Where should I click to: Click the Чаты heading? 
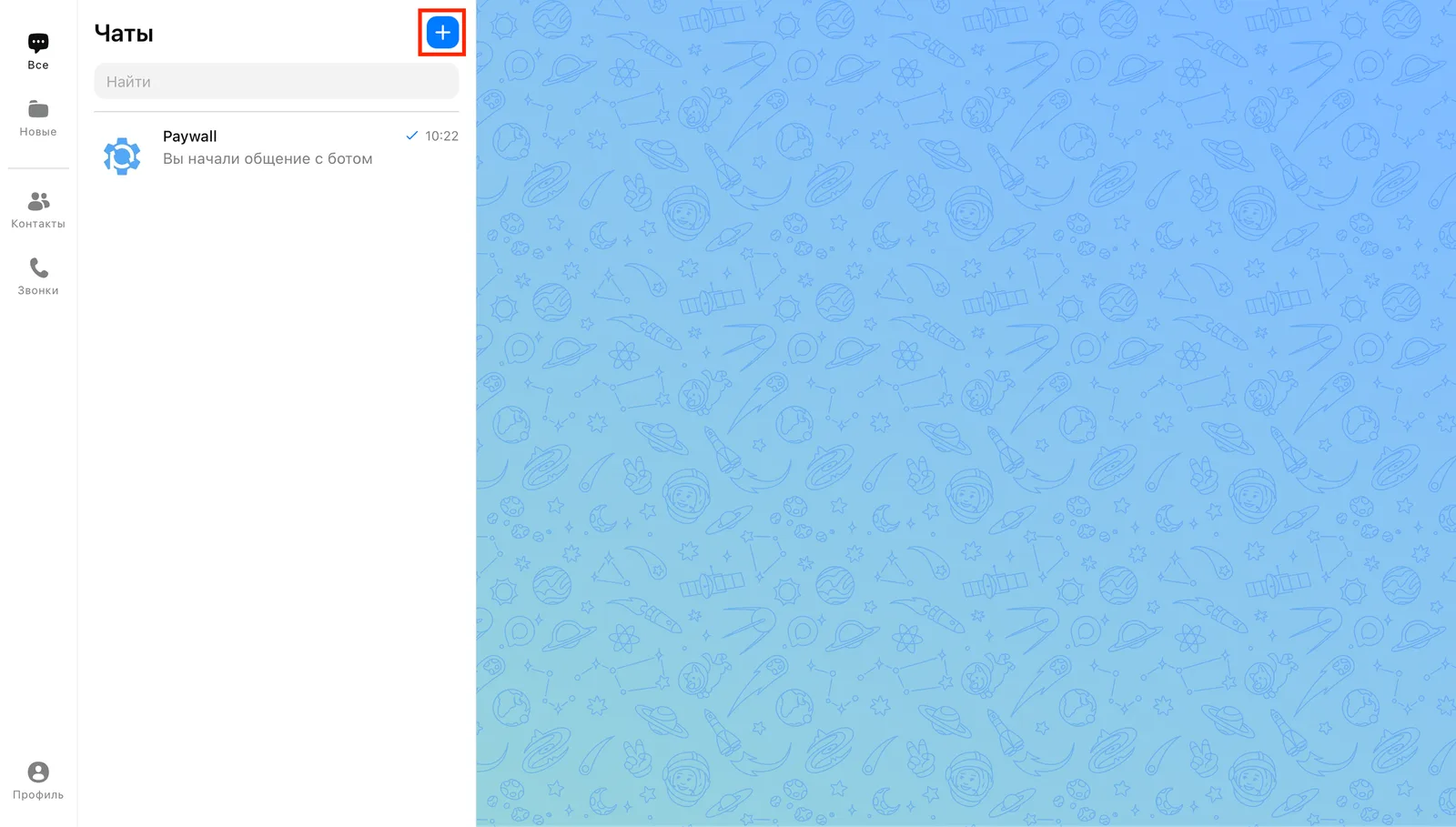(x=124, y=34)
